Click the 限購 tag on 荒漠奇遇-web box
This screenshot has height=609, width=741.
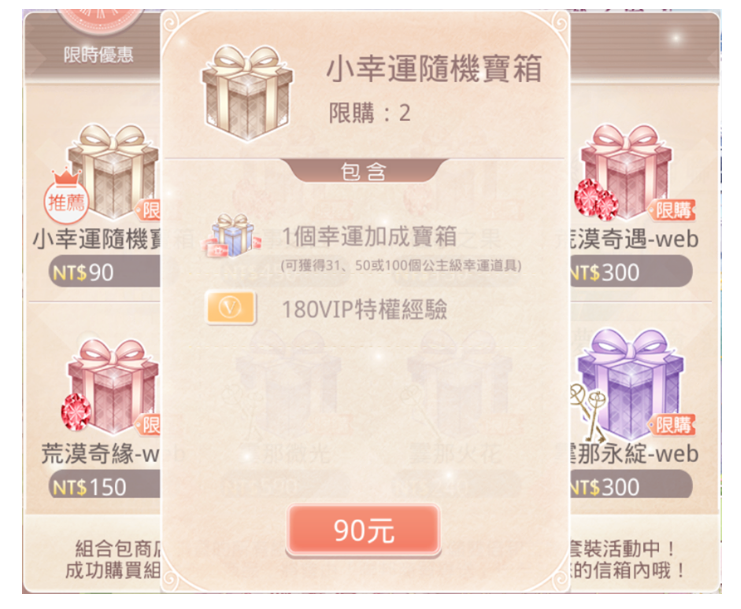pyautogui.click(x=671, y=210)
